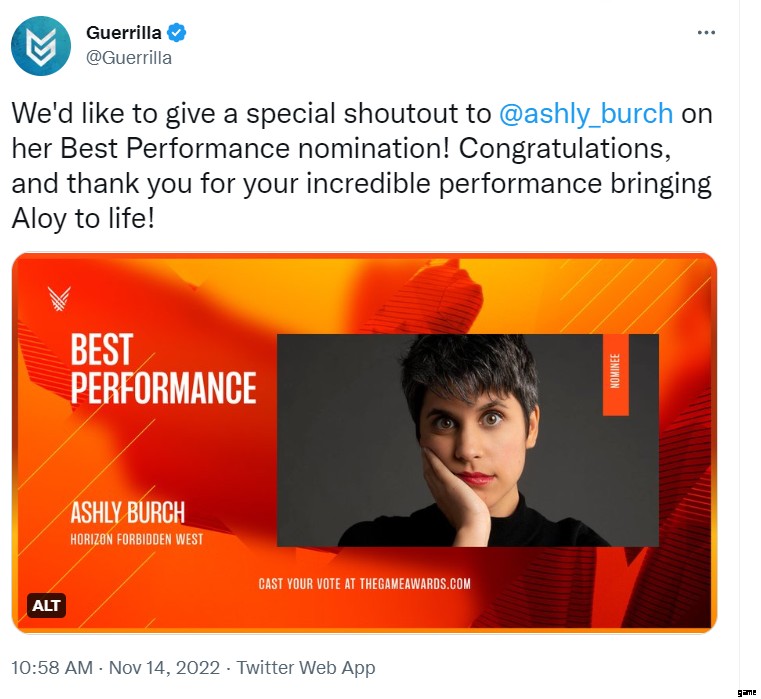
Task: Click the CAST YOUR VOTE text
Action: coord(364,584)
